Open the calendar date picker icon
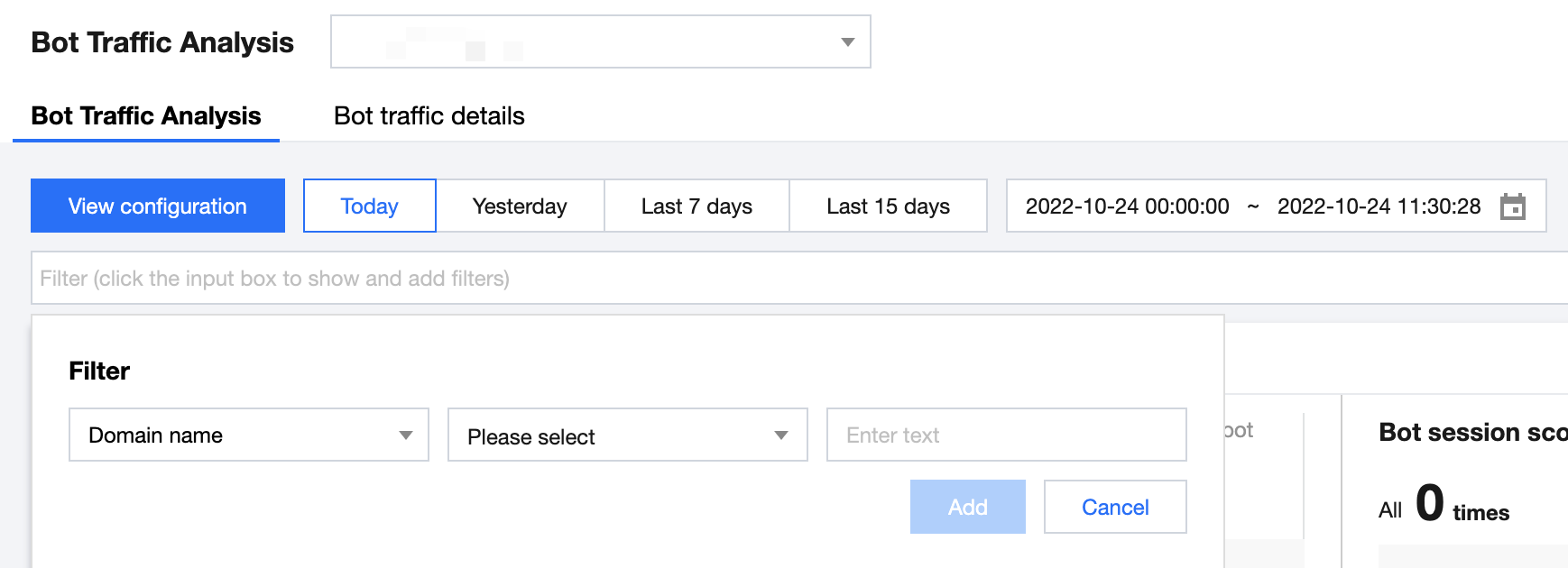Image resolution: width=1568 pixels, height=568 pixels. [x=1512, y=206]
